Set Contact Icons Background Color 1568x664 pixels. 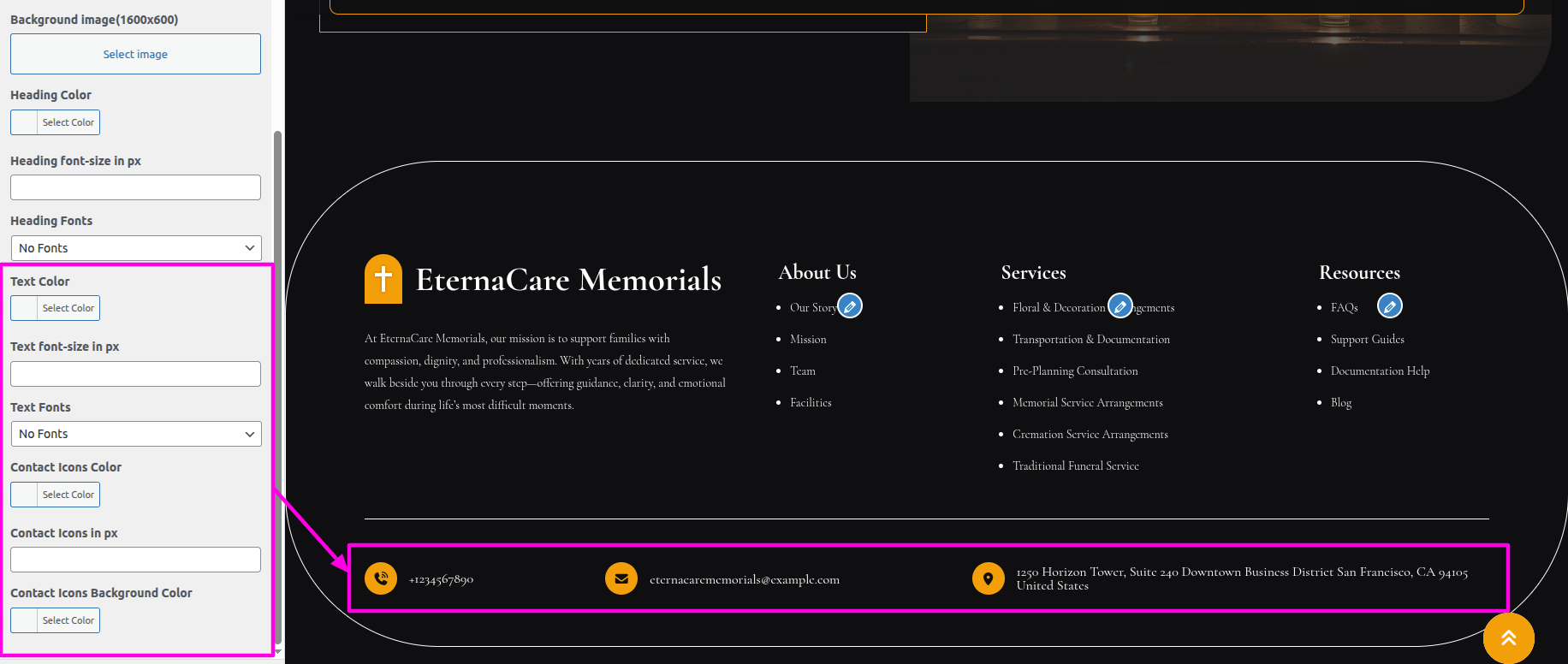coord(56,620)
